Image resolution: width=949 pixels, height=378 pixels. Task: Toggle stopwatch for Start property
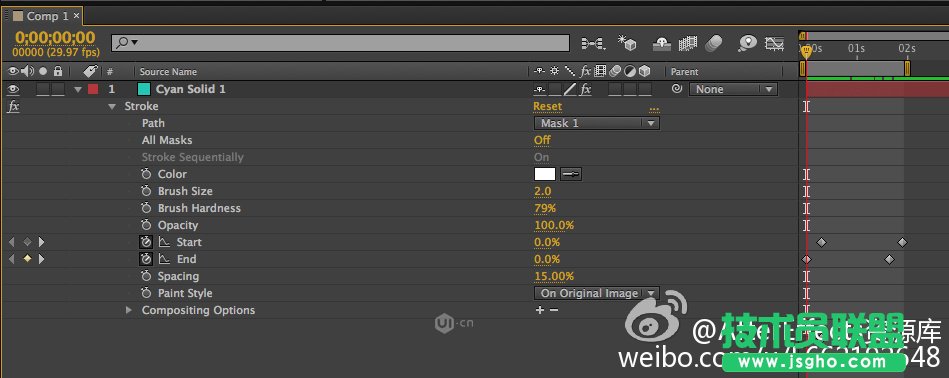point(146,242)
